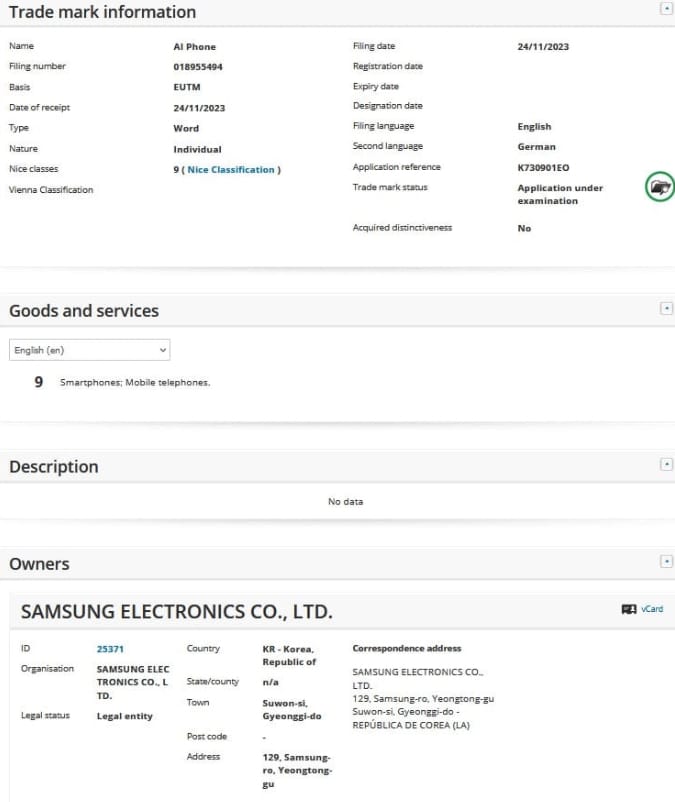Select the 'Legal entity' status value
This screenshot has height=802, width=675.
[x=125, y=716]
